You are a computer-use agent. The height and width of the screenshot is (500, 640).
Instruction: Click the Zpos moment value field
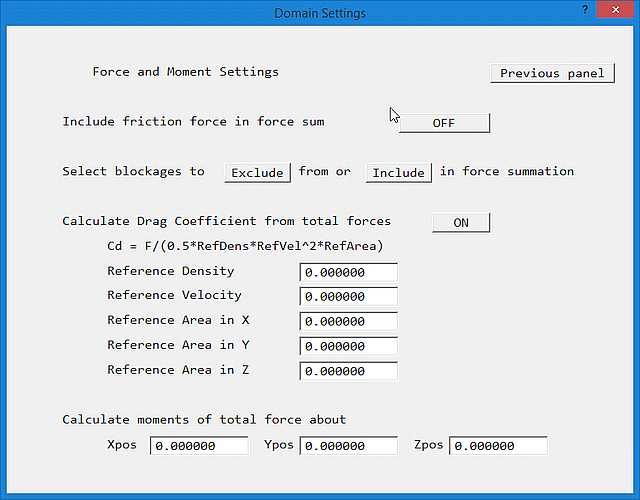point(498,446)
